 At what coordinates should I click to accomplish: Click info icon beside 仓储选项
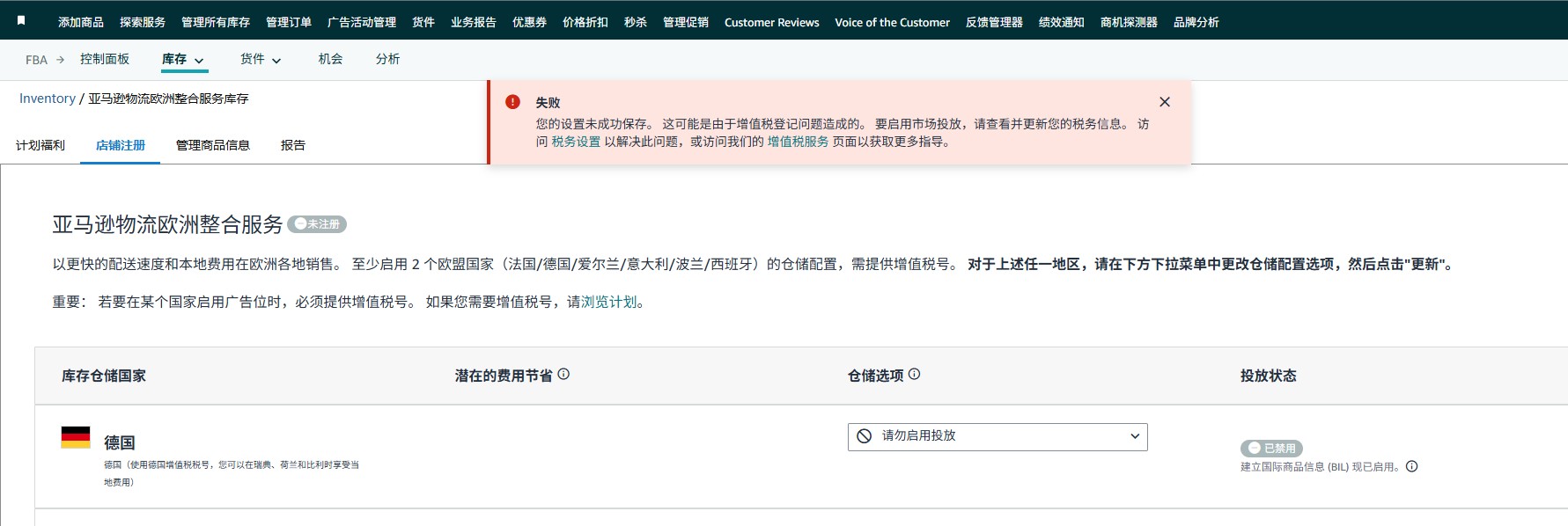[914, 374]
